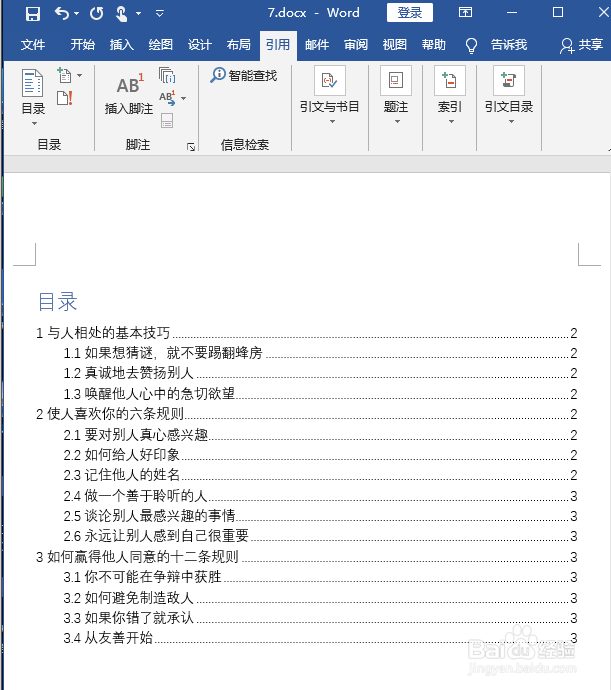The width and height of the screenshot is (611, 690).
Task: Open the Ribbon Display Options icon
Action: click(465, 12)
